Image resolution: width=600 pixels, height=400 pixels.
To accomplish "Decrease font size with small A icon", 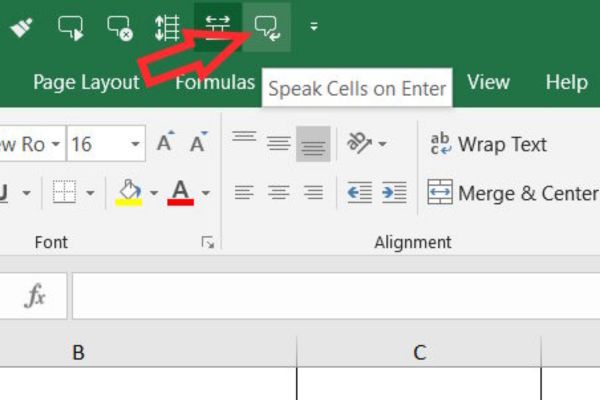I will click(199, 142).
